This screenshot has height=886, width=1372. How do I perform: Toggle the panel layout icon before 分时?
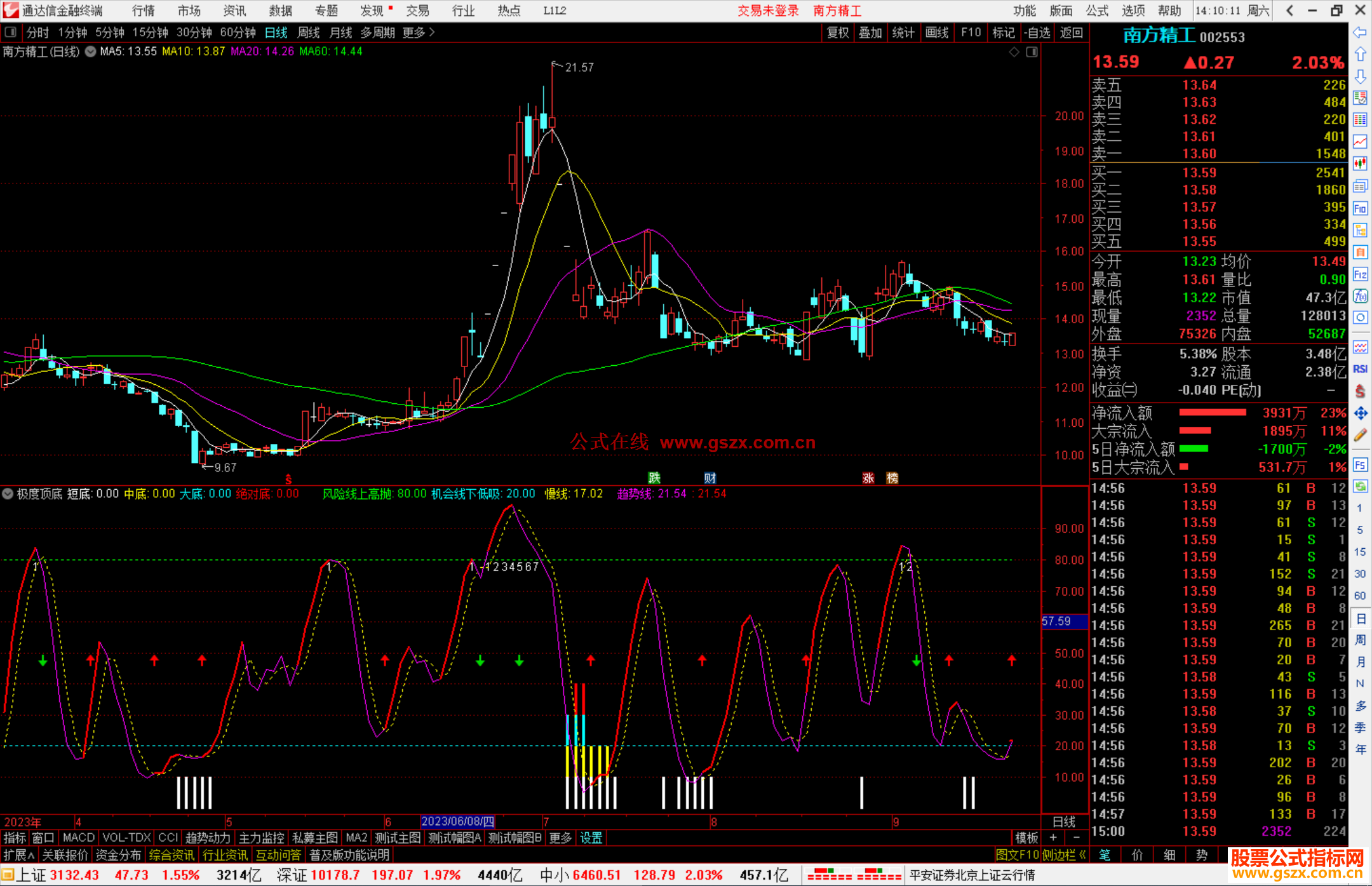[11, 32]
